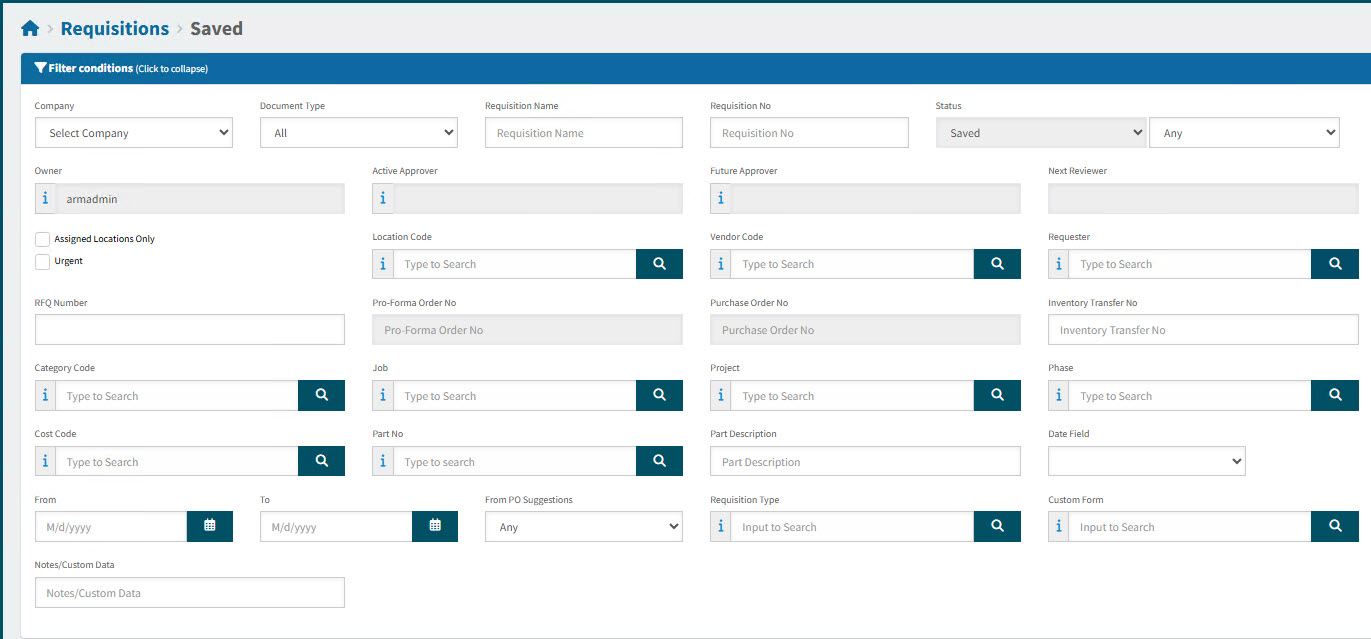The width and height of the screenshot is (1371, 639).
Task: Click inside the Requisition Name field
Action: (x=583, y=132)
